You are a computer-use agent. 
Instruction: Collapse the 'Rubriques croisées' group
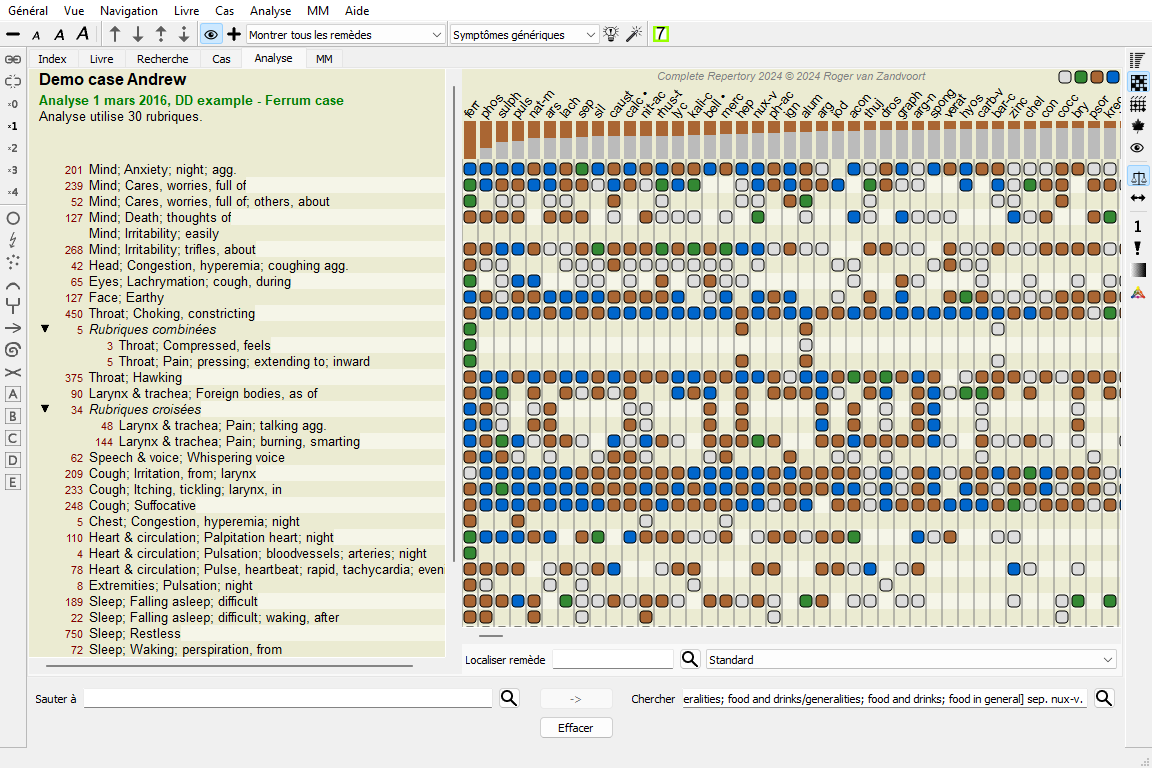45,409
